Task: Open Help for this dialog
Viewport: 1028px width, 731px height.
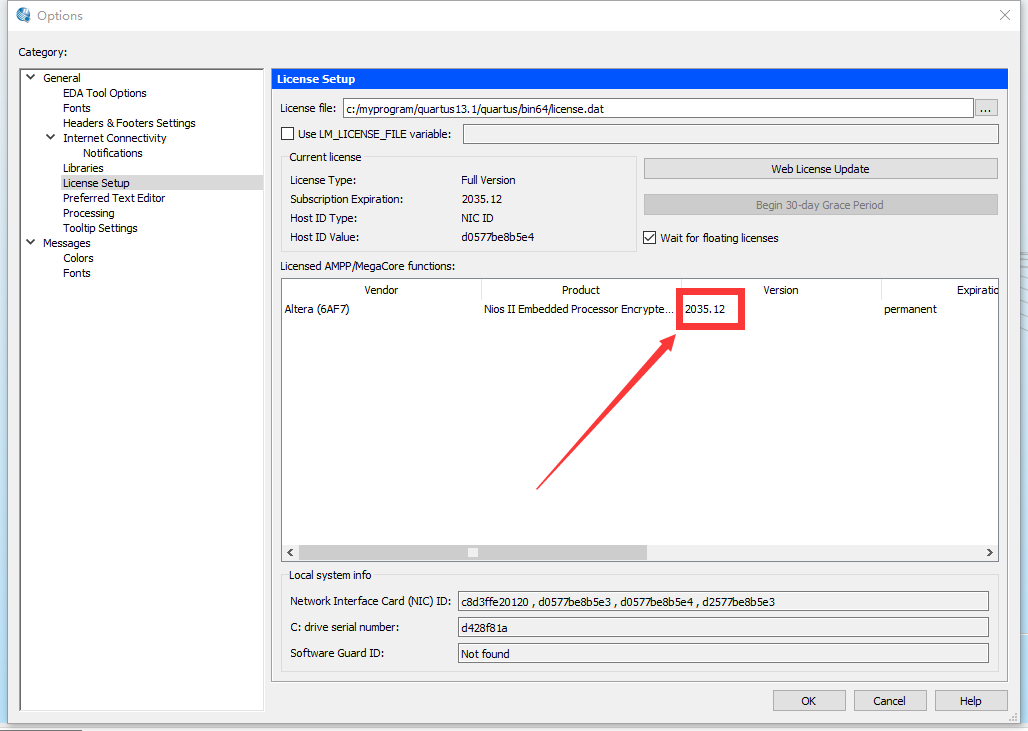Action: pos(971,701)
